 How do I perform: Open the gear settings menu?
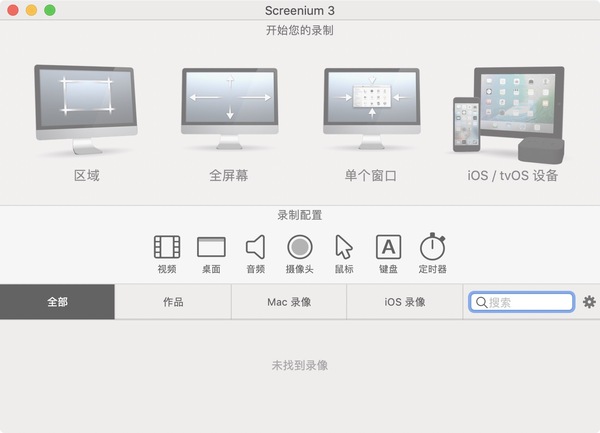pyautogui.click(x=589, y=302)
